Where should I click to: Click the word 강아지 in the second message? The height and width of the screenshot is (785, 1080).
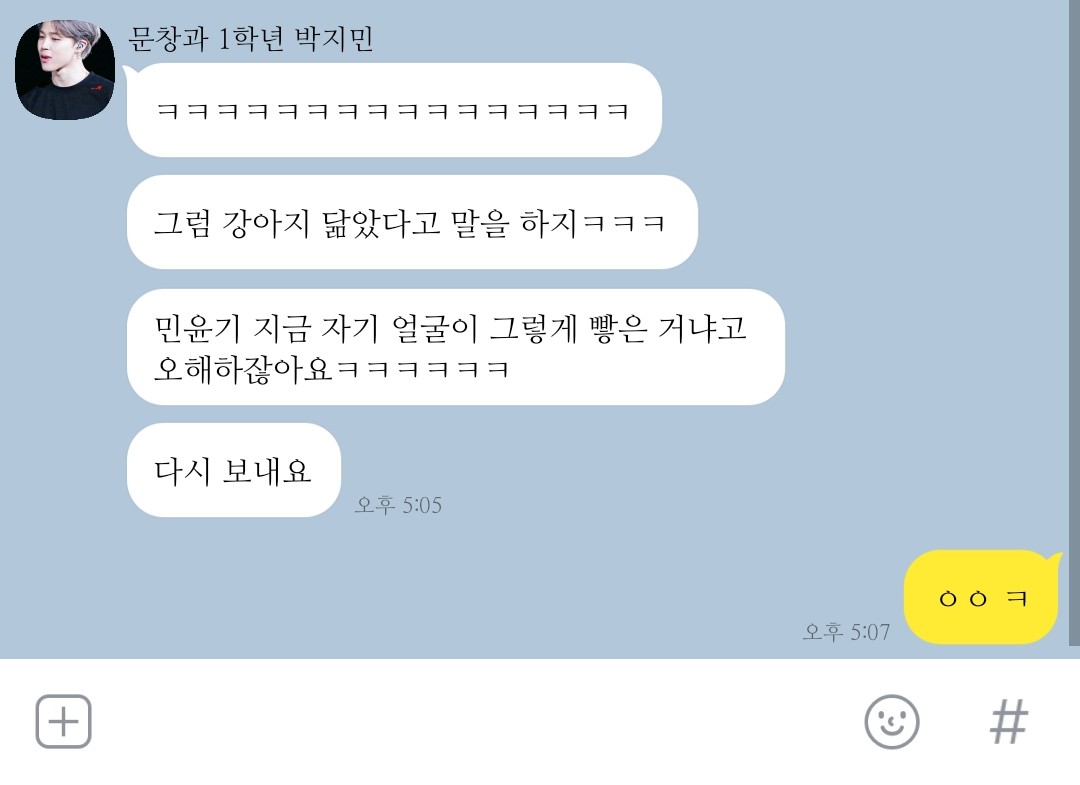(265, 223)
